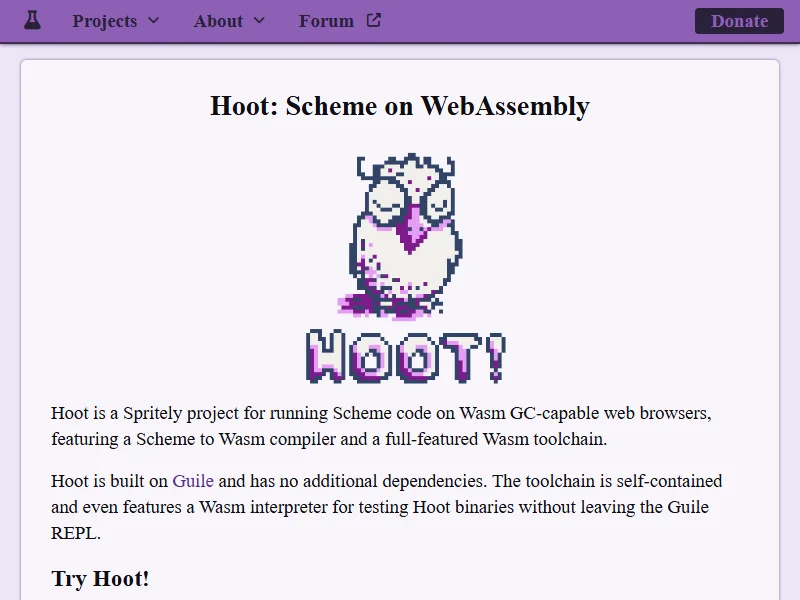Click the word REPL in the paragraph
This screenshot has width=800, height=600.
pyautogui.click(x=76, y=533)
